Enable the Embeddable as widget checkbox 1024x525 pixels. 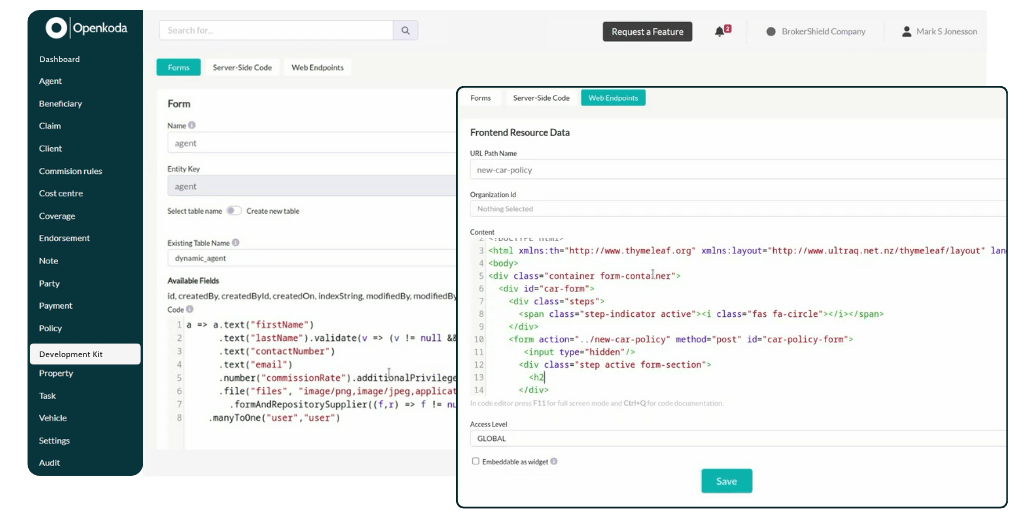tap(476, 462)
